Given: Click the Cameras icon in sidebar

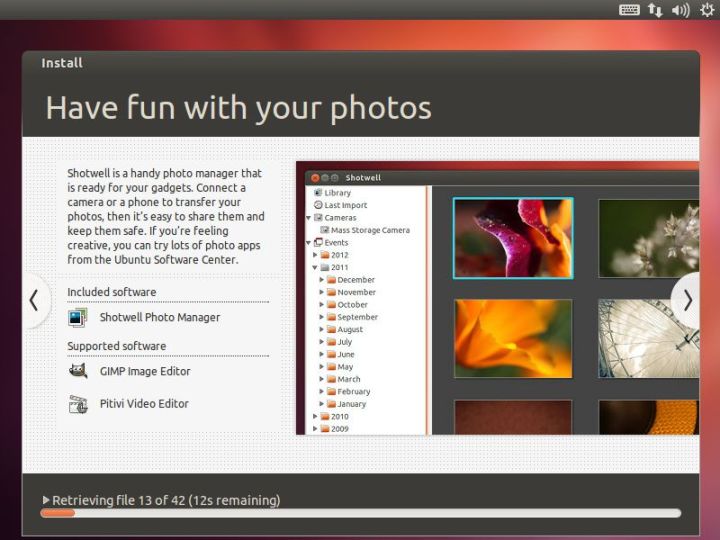Looking at the screenshot, I should point(318,217).
